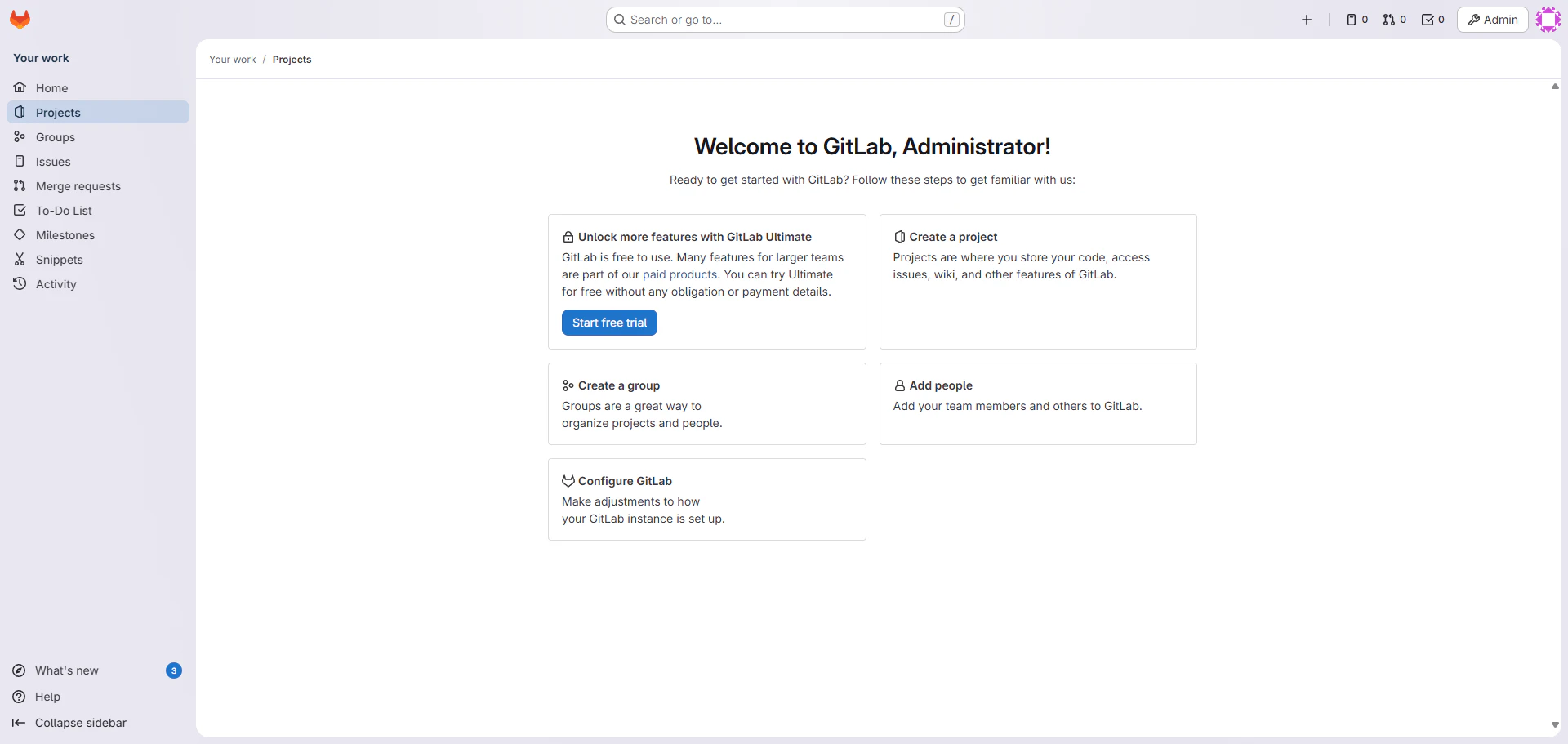This screenshot has height=744, width=1568.
Task: Open the to-do items counter in the topbar
Action: [1432, 19]
